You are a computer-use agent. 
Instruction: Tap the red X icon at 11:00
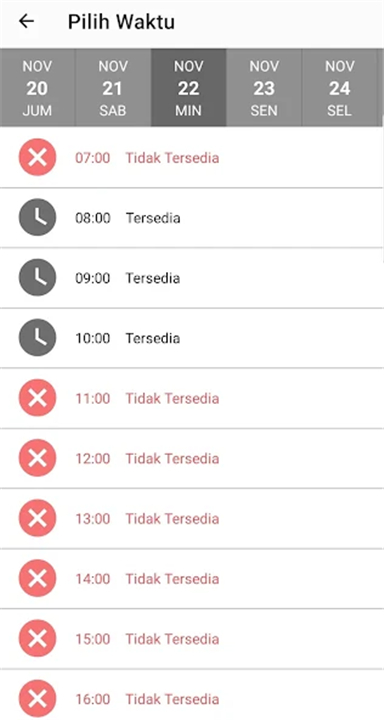coord(37,398)
